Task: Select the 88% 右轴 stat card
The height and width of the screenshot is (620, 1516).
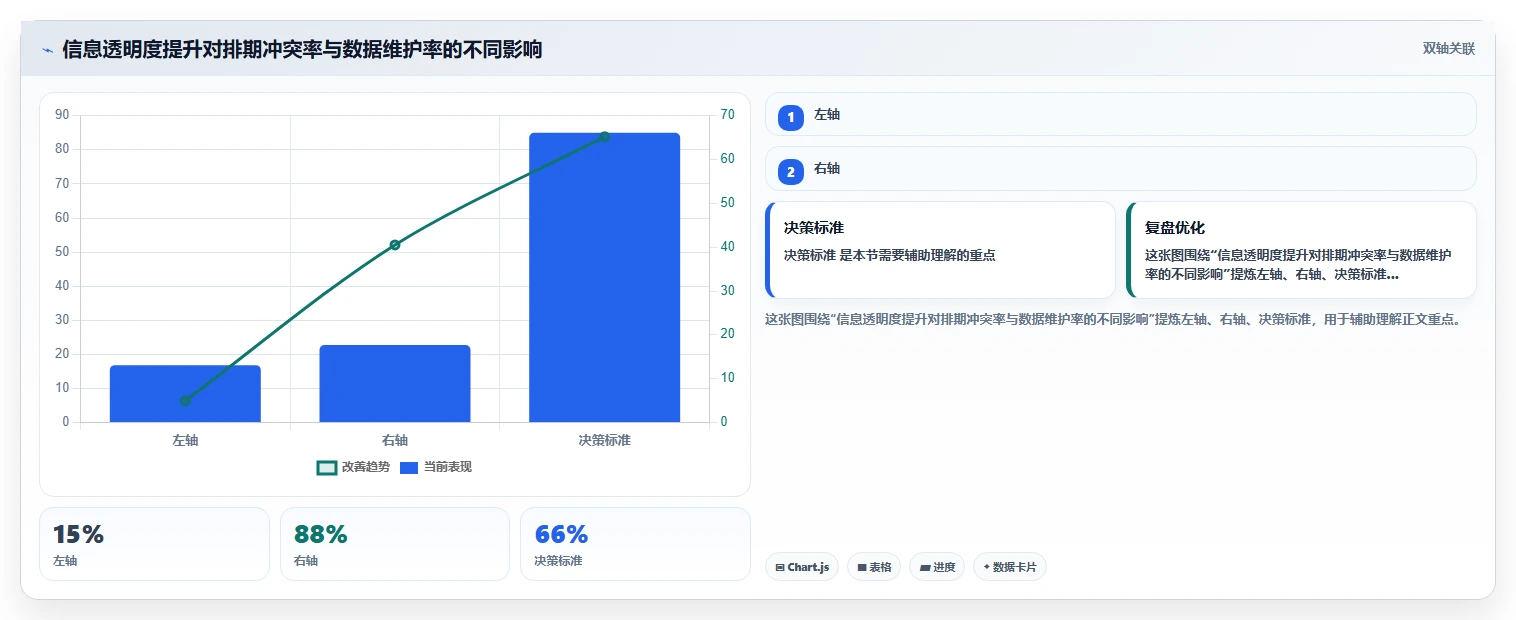Action: 395,544
